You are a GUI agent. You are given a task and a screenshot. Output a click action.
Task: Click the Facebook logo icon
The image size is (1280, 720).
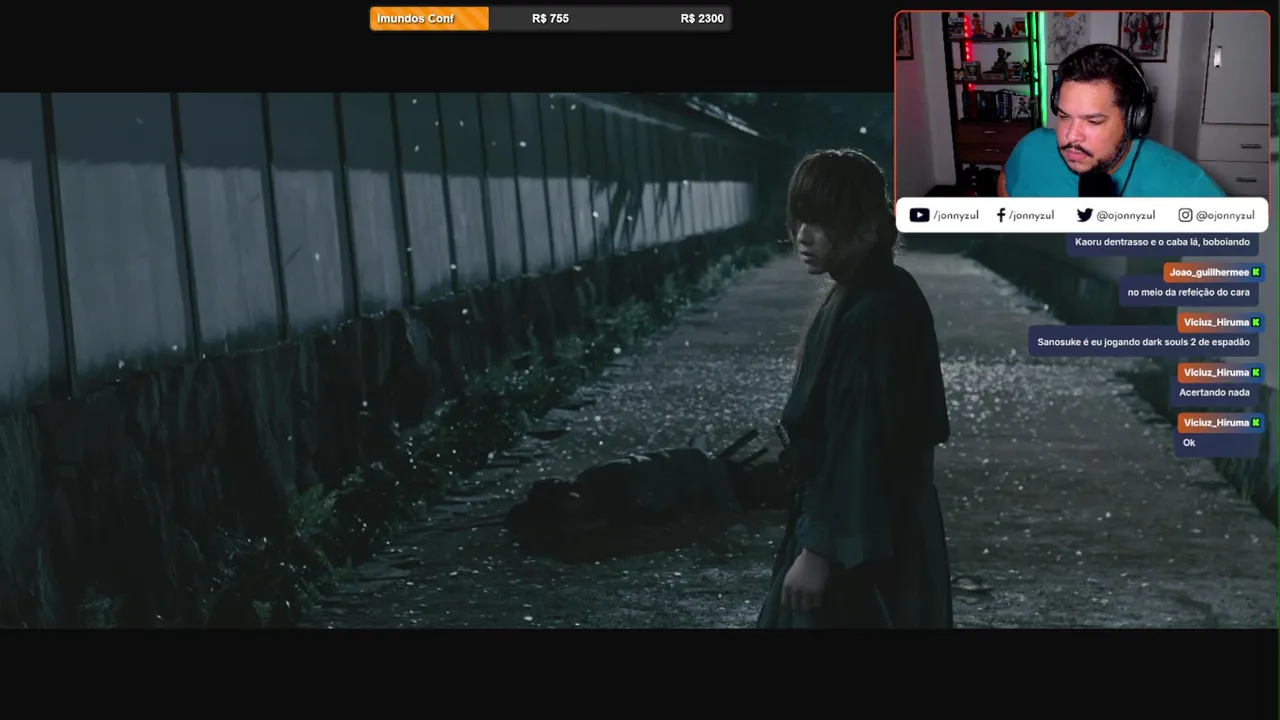point(1001,215)
